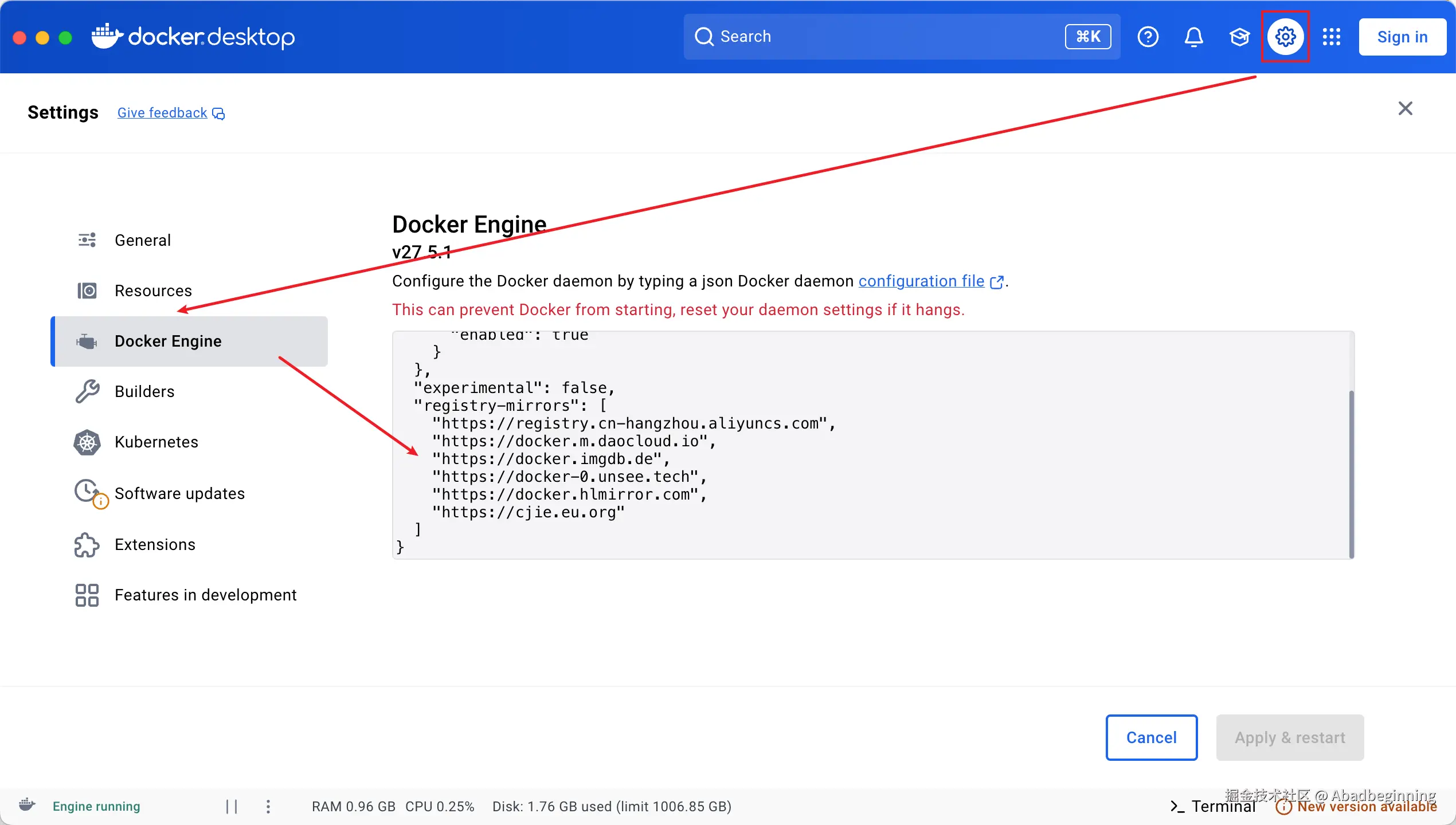1456x825 pixels.
Task: Open the Extensions settings section
Action: click(x=155, y=544)
